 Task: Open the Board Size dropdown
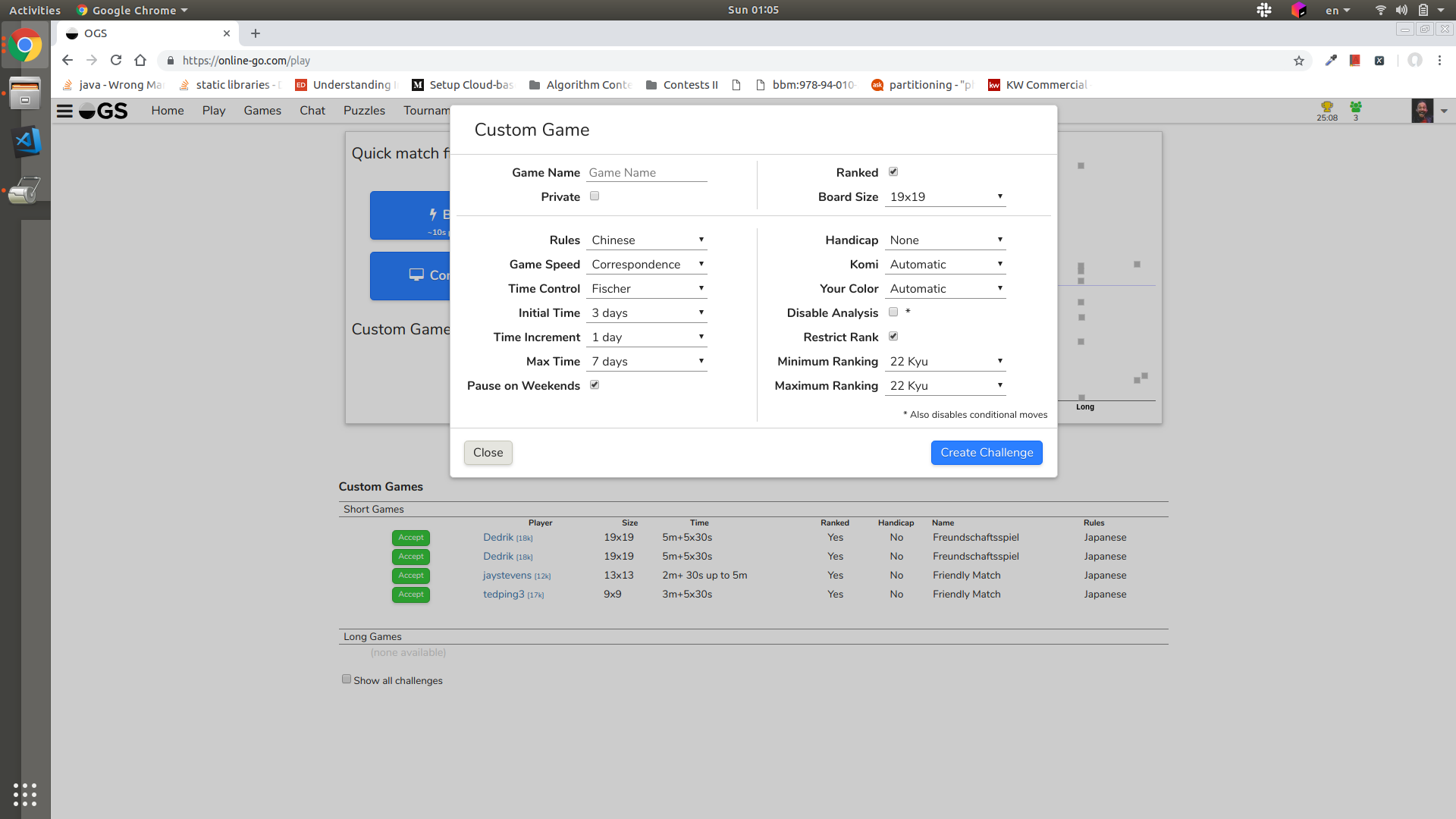(x=945, y=197)
